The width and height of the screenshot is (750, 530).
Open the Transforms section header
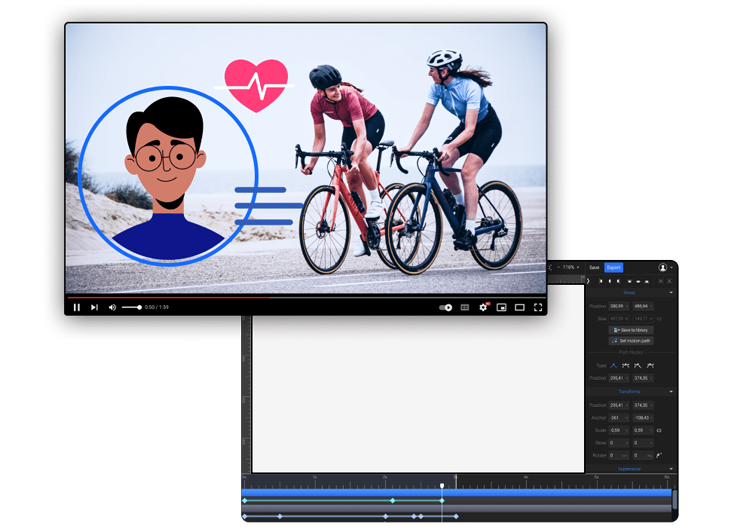click(629, 392)
